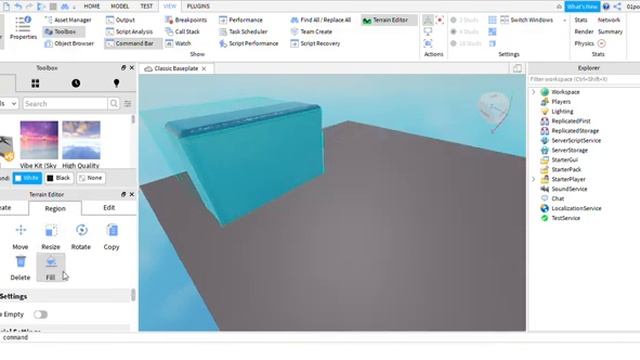Select the 4 Studs grid option
The width and height of the screenshot is (640, 360).
coord(464,31)
